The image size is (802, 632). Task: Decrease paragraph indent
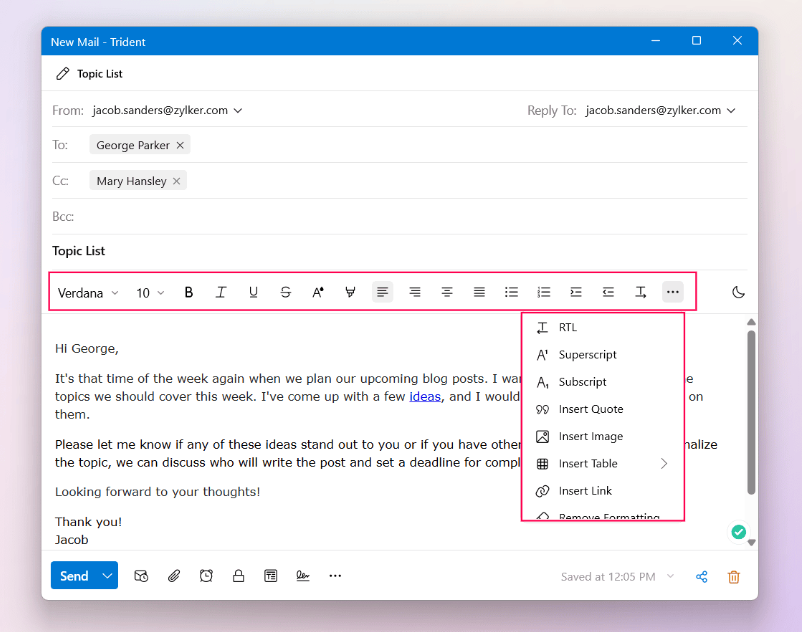click(x=608, y=292)
